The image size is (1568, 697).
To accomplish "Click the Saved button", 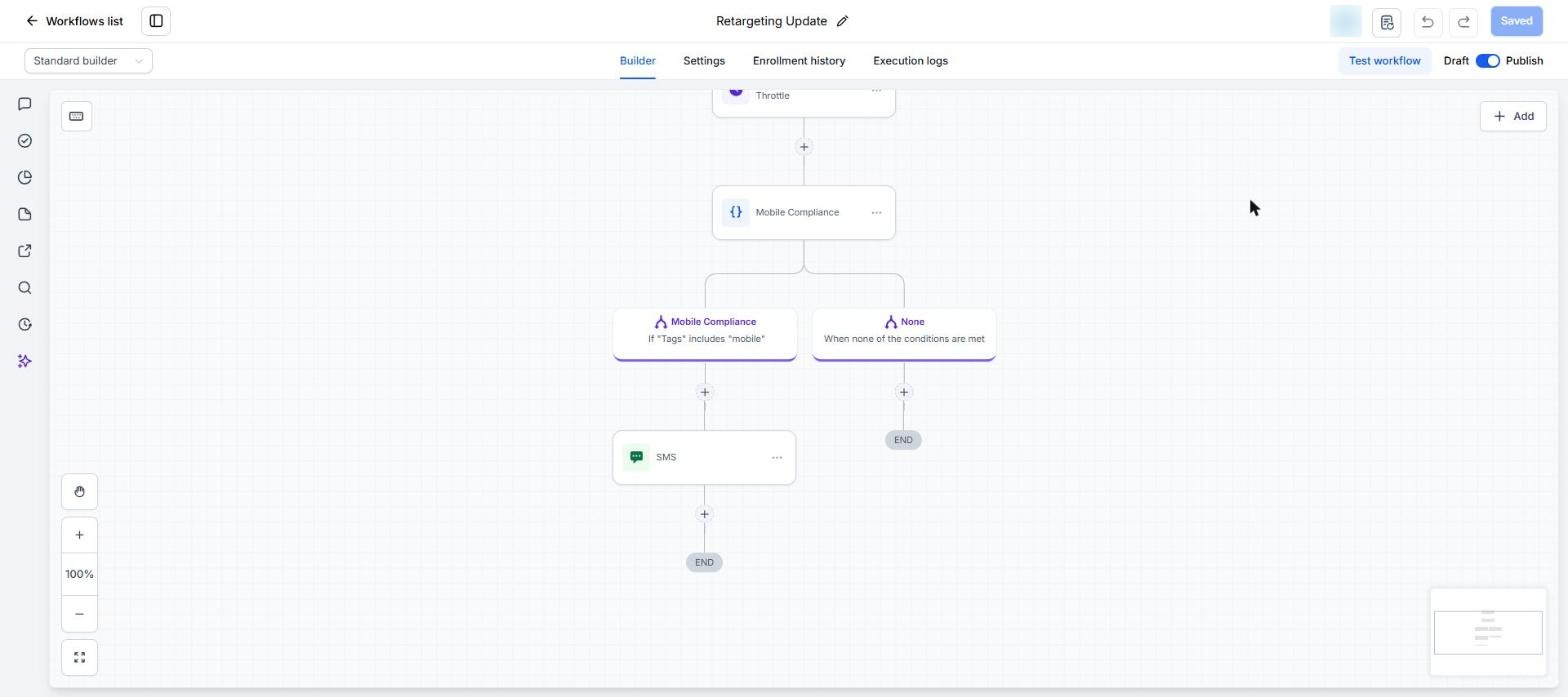I will (x=1516, y=21).
